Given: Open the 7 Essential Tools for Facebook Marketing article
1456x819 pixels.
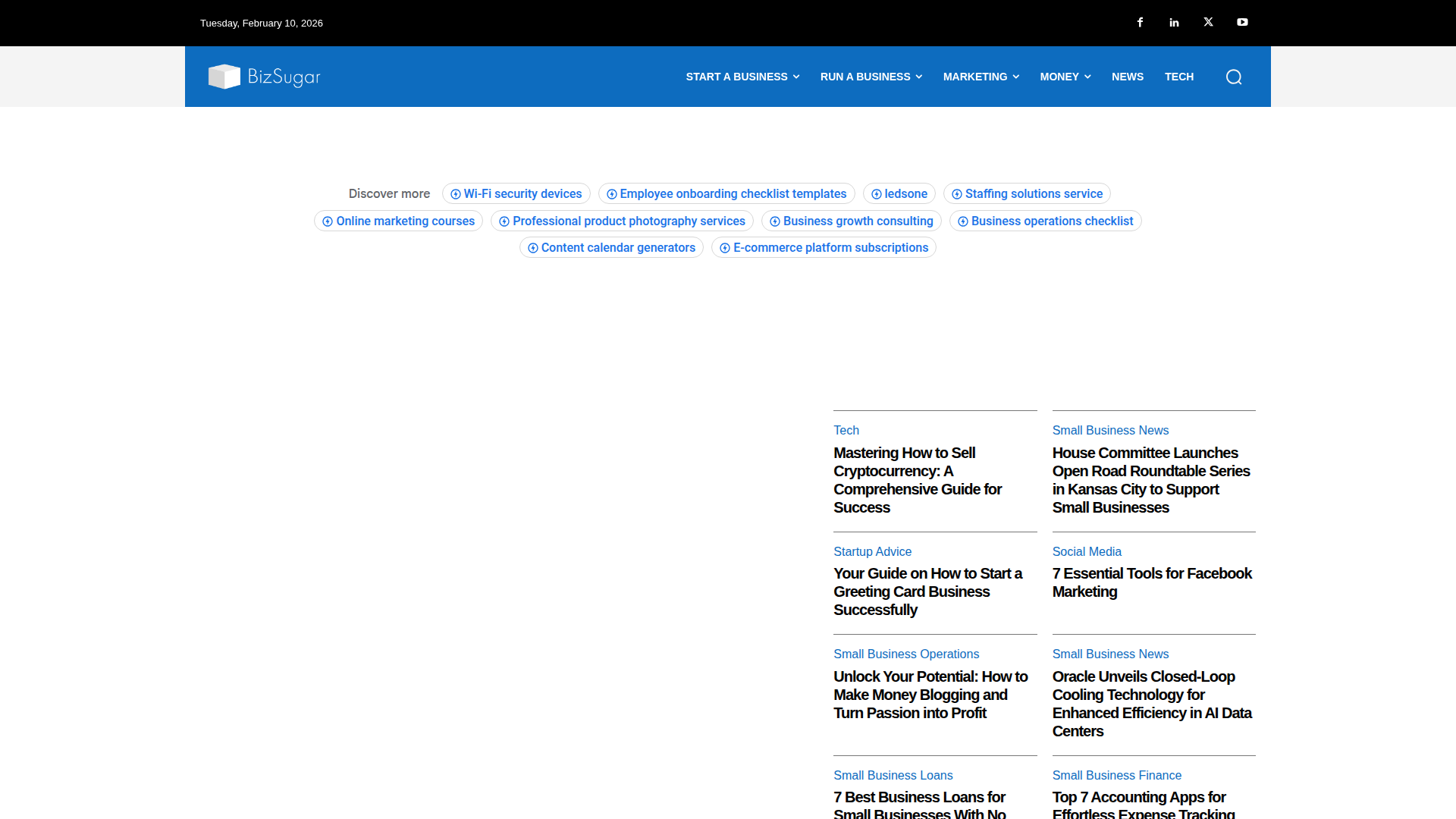Looking at the screenshot, I should [1151, 582].
